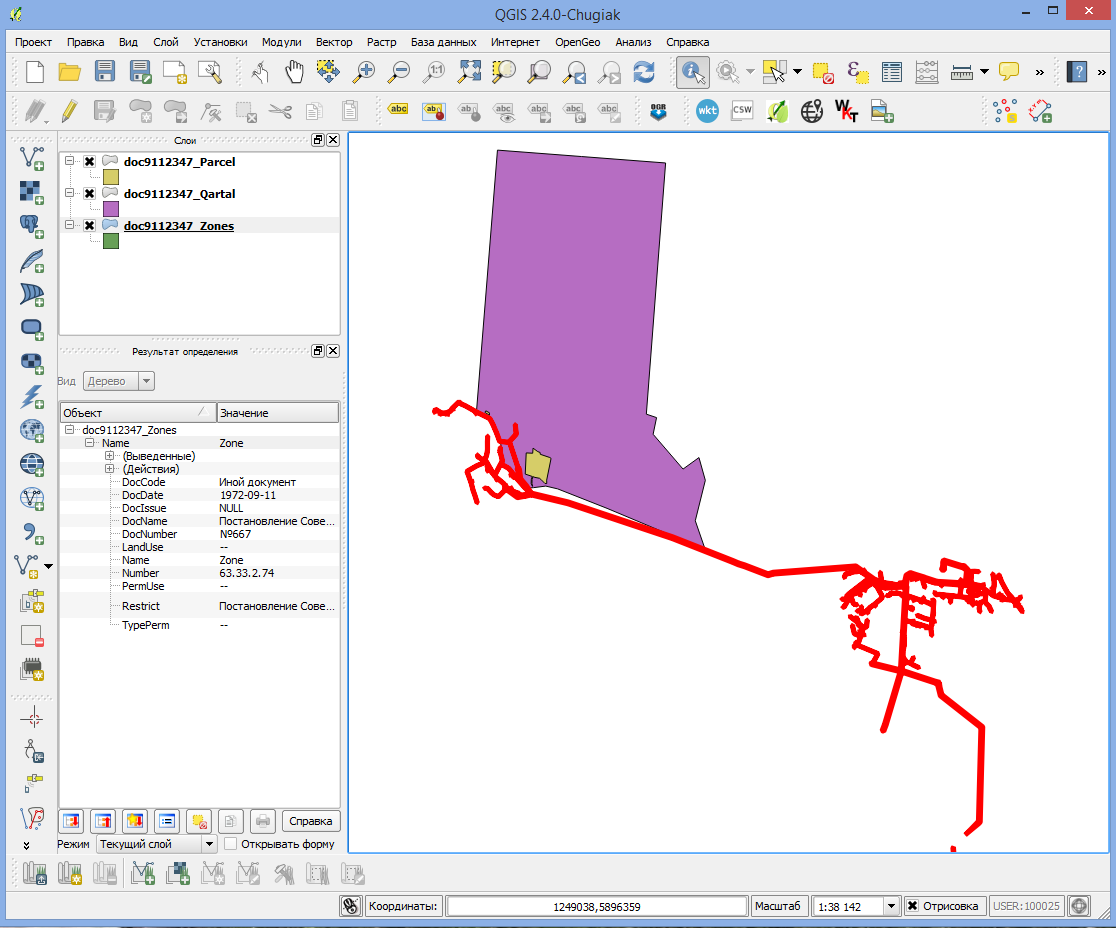The image size is (1116, 928).
Task: Click the Save Project floppy icon
Action: (x=105, y=72)
